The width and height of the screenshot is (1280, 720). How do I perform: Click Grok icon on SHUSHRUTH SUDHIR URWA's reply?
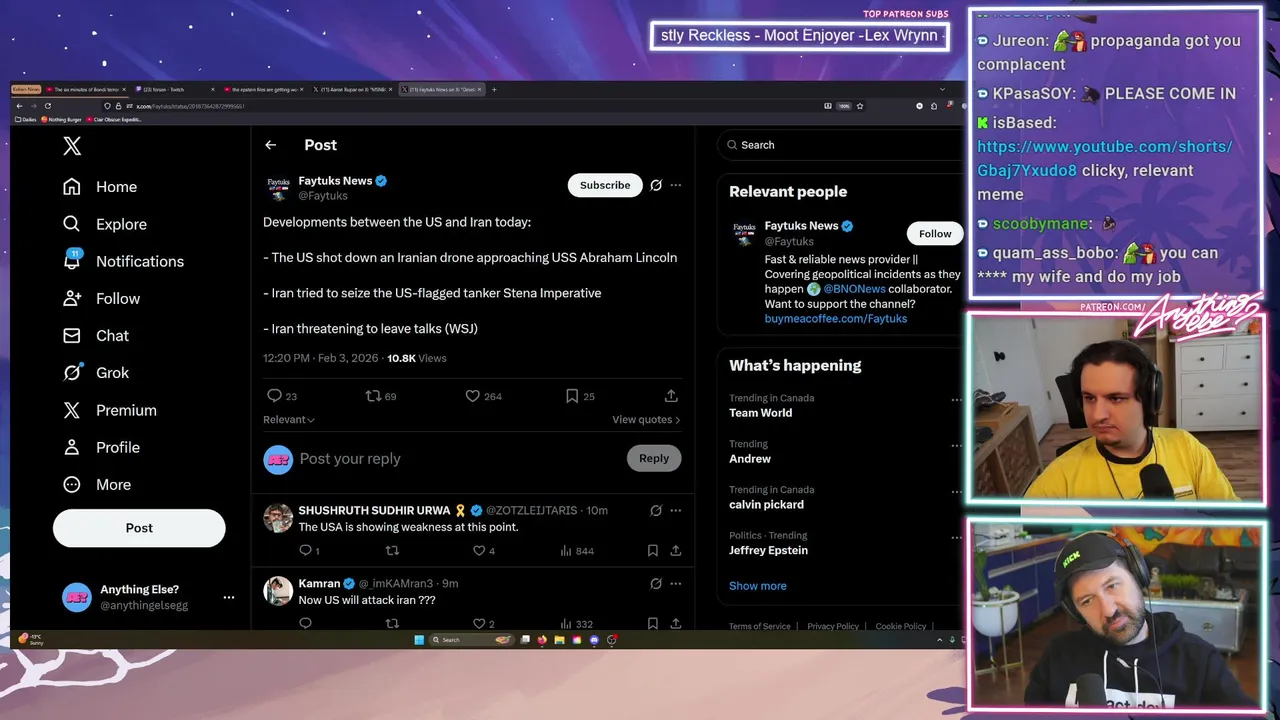[x=656, y=510]
